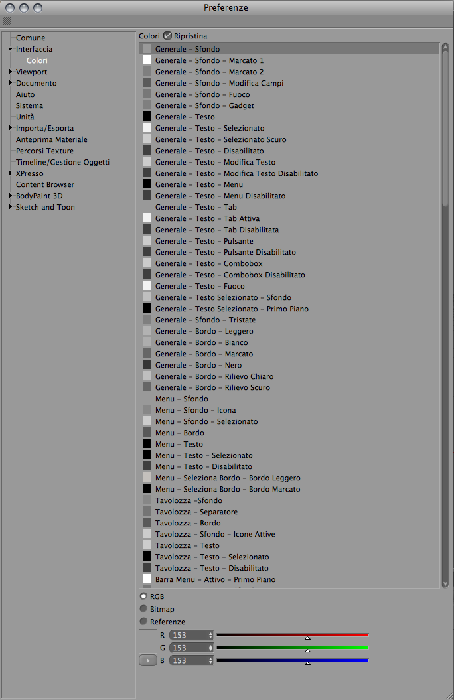This screenshot has height=700, width=454.
Task: Open Anteprima Materiale preferences
Action: click(51, 139)
